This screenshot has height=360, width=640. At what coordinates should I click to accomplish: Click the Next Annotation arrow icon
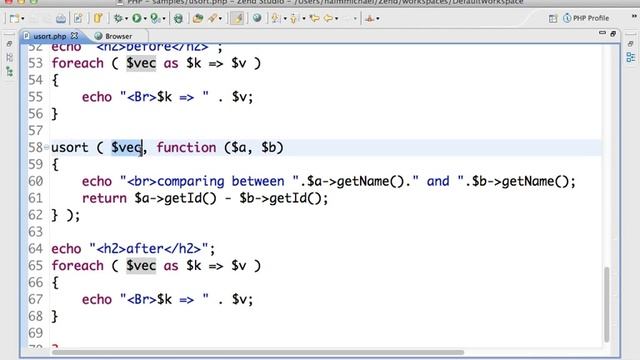(x=276, y=18)
